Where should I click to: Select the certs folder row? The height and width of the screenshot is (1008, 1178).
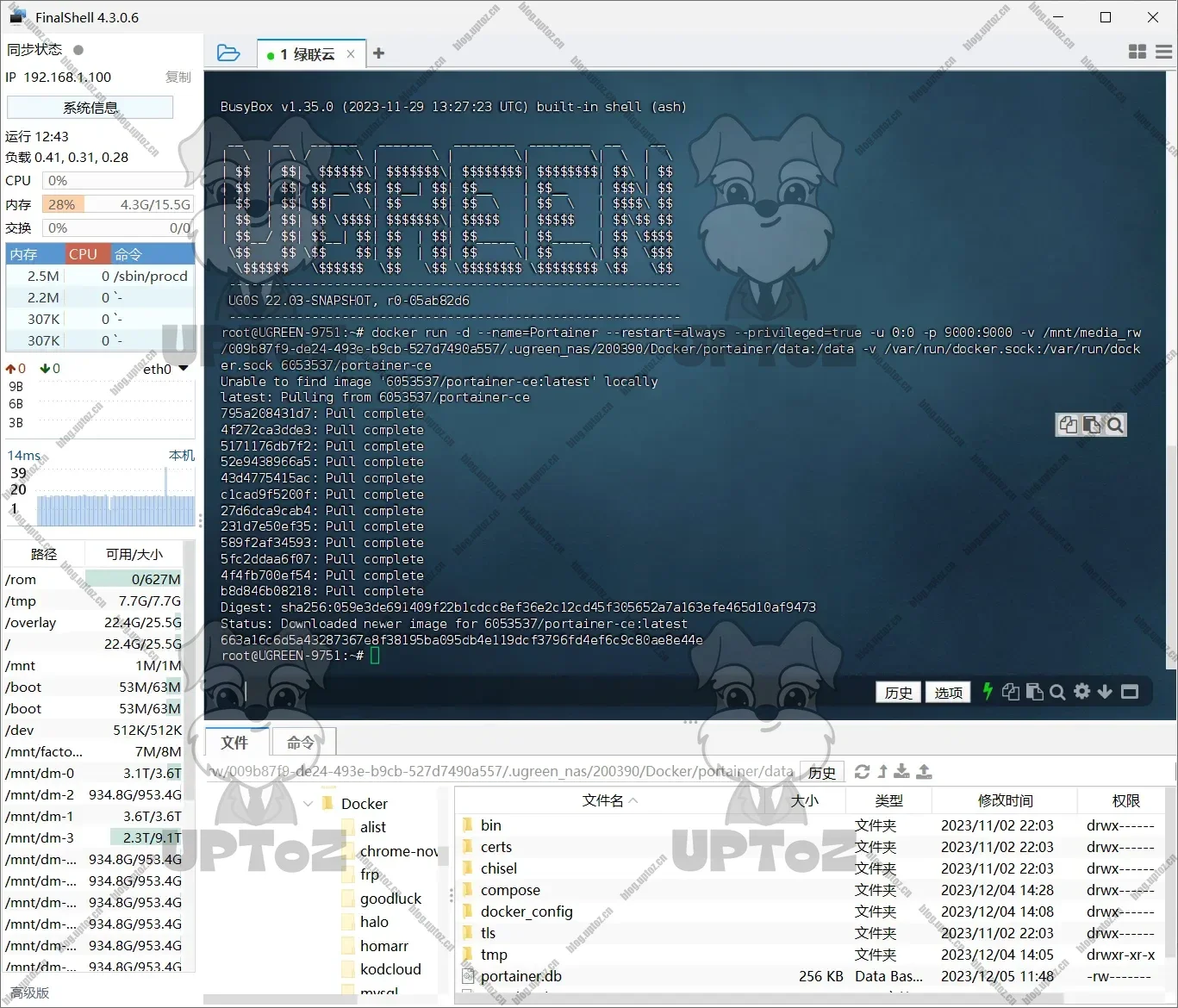[810, 847]
